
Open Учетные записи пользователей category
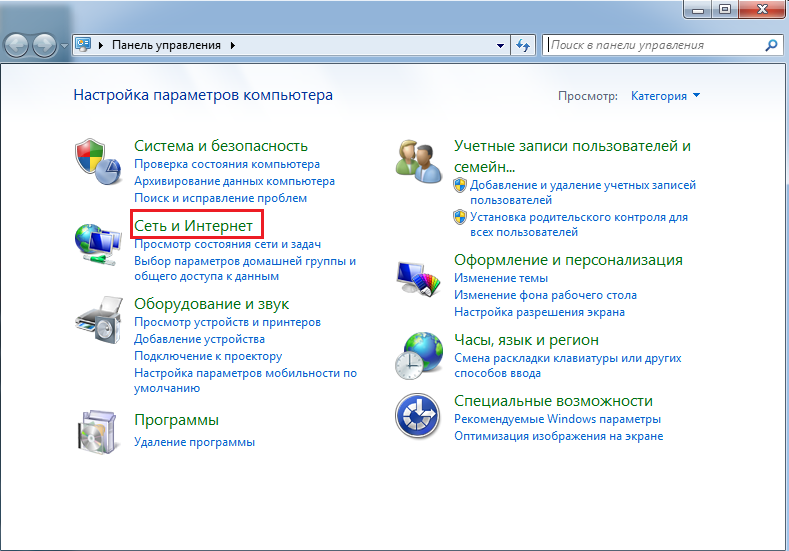[x=572, y=155]
